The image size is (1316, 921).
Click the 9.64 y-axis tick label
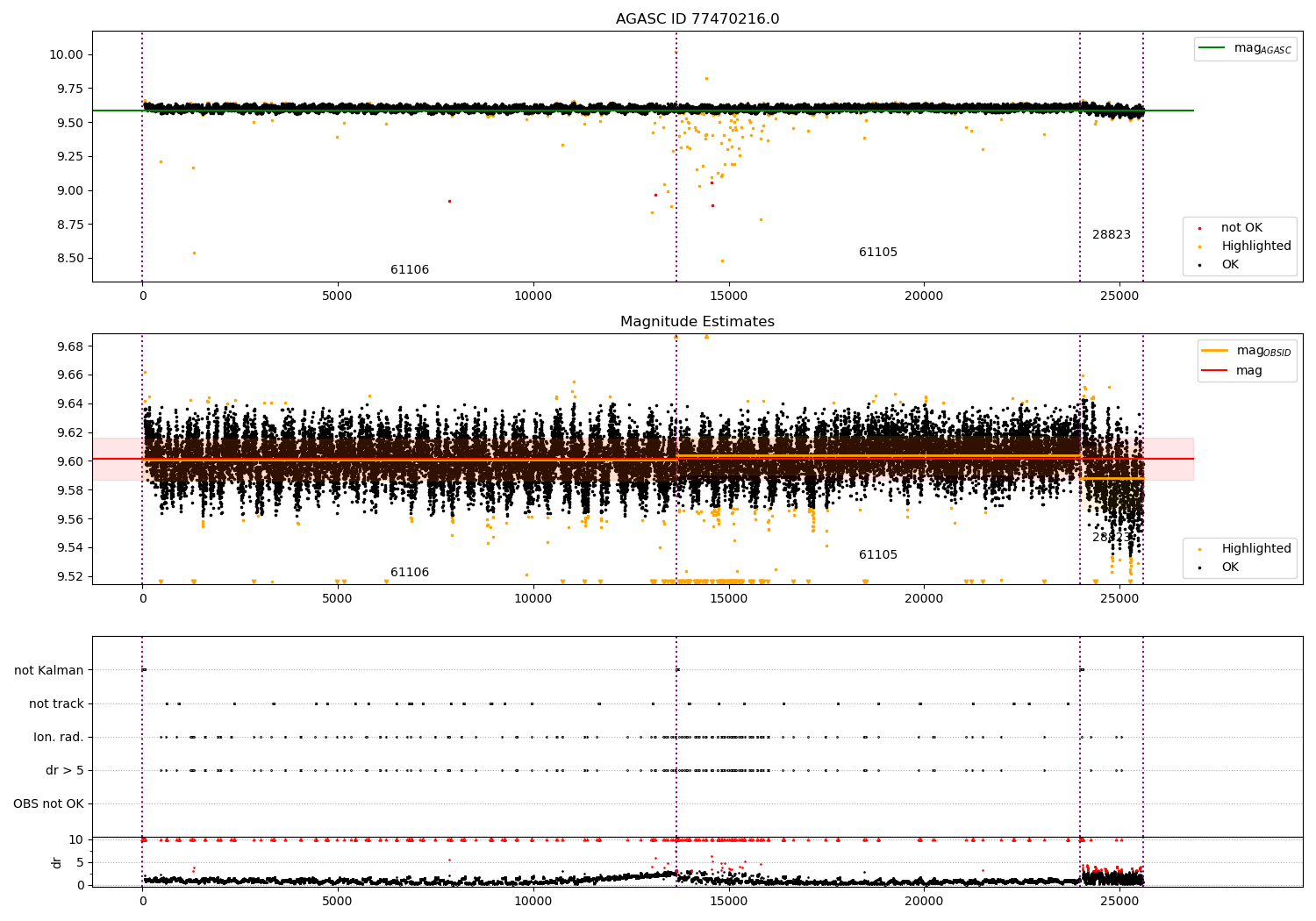pyautogui.click(x=69, y=404)
